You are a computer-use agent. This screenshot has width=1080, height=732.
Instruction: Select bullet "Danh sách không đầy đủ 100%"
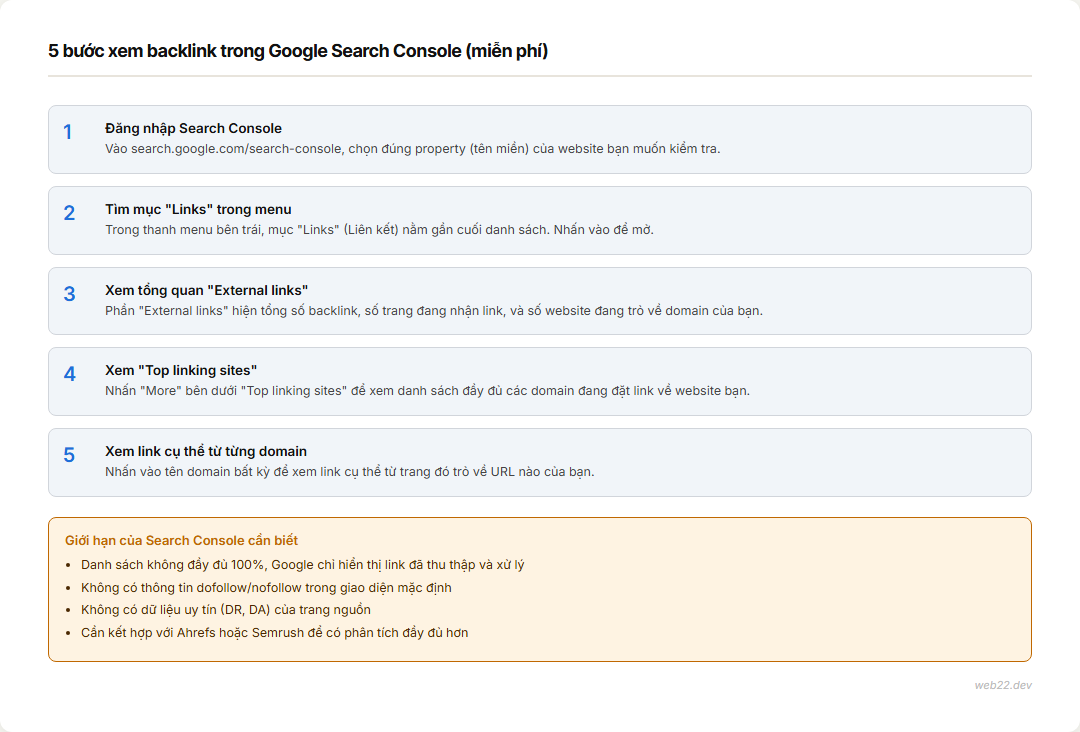click(302, 565)
